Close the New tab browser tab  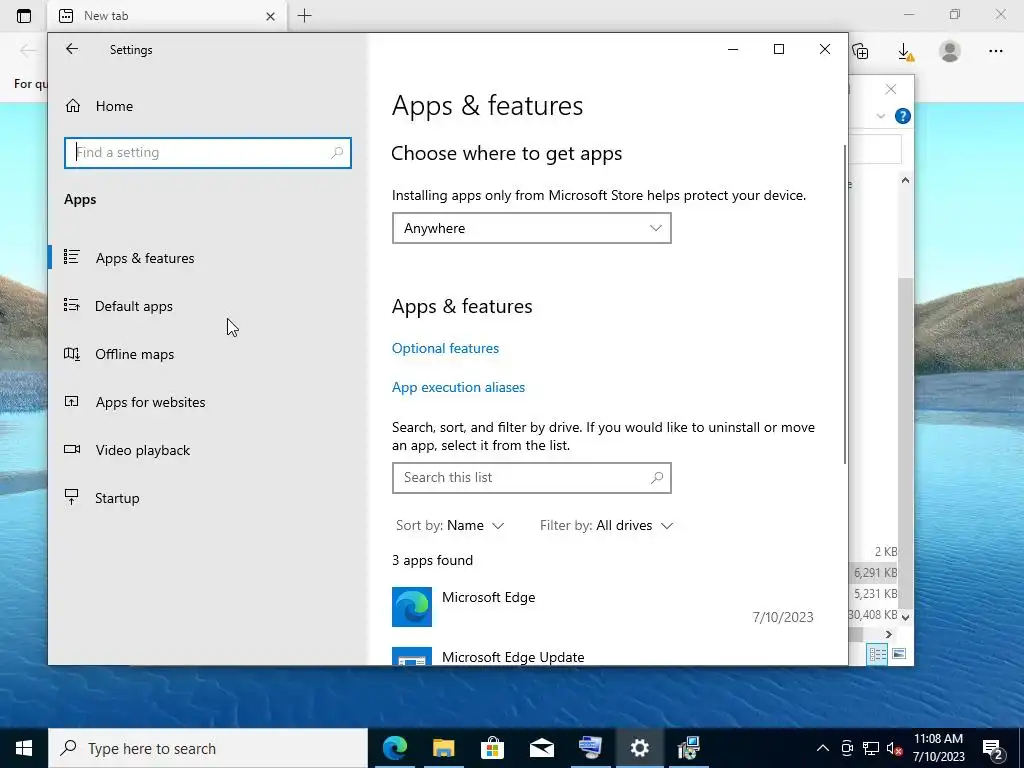(270, 16)
